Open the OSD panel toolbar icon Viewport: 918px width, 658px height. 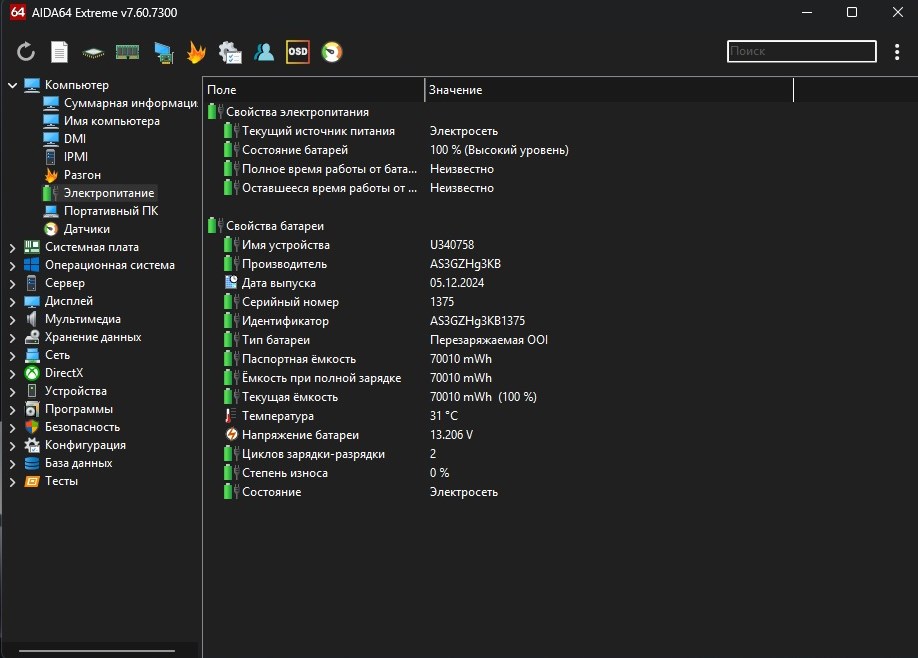pyautogui.click(x=298, y=52)
